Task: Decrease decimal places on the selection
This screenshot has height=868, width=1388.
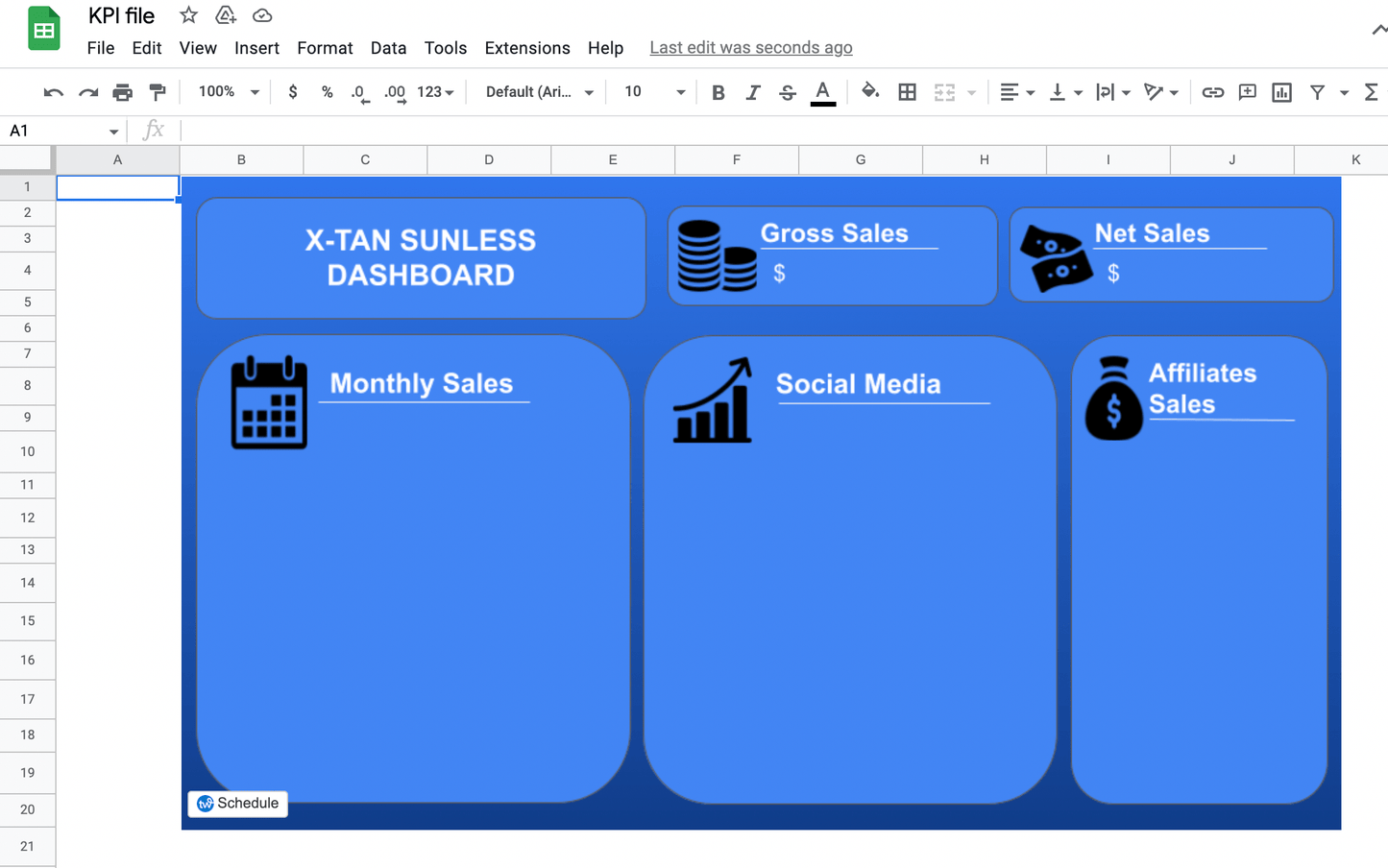Action: pyautogui.click(x=358, y=91)
